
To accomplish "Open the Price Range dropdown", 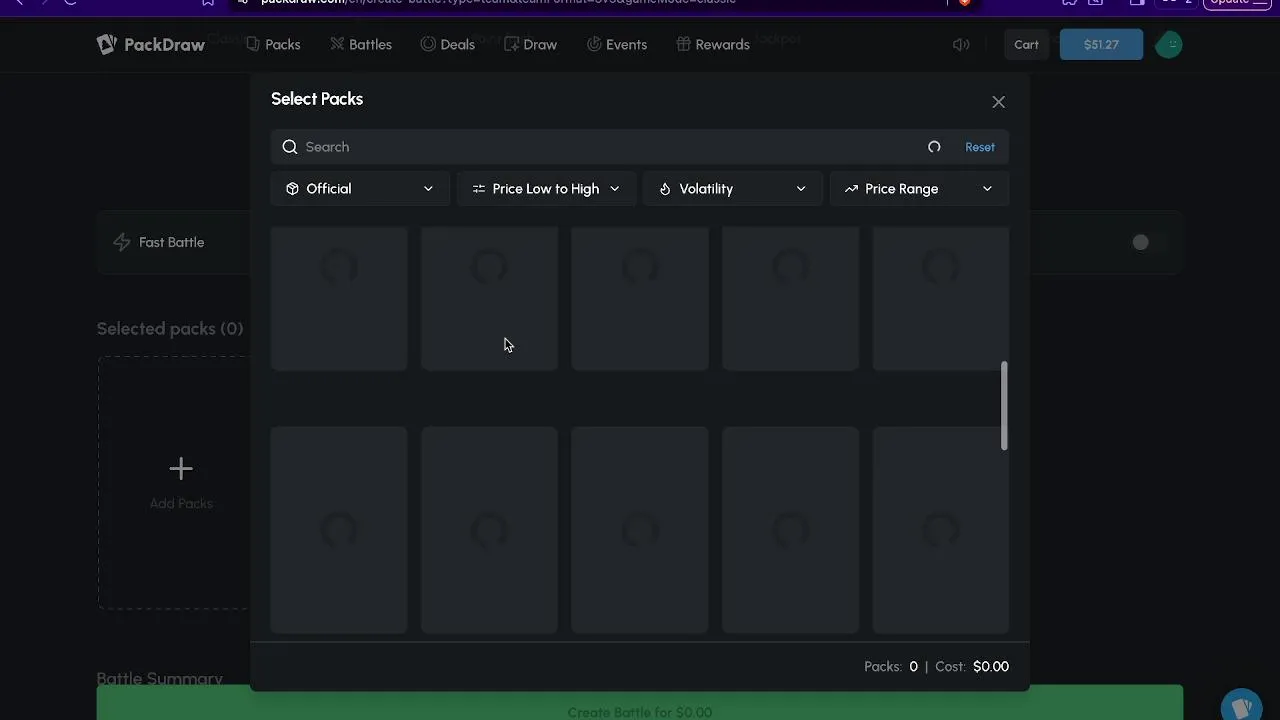I will (919, 188).
